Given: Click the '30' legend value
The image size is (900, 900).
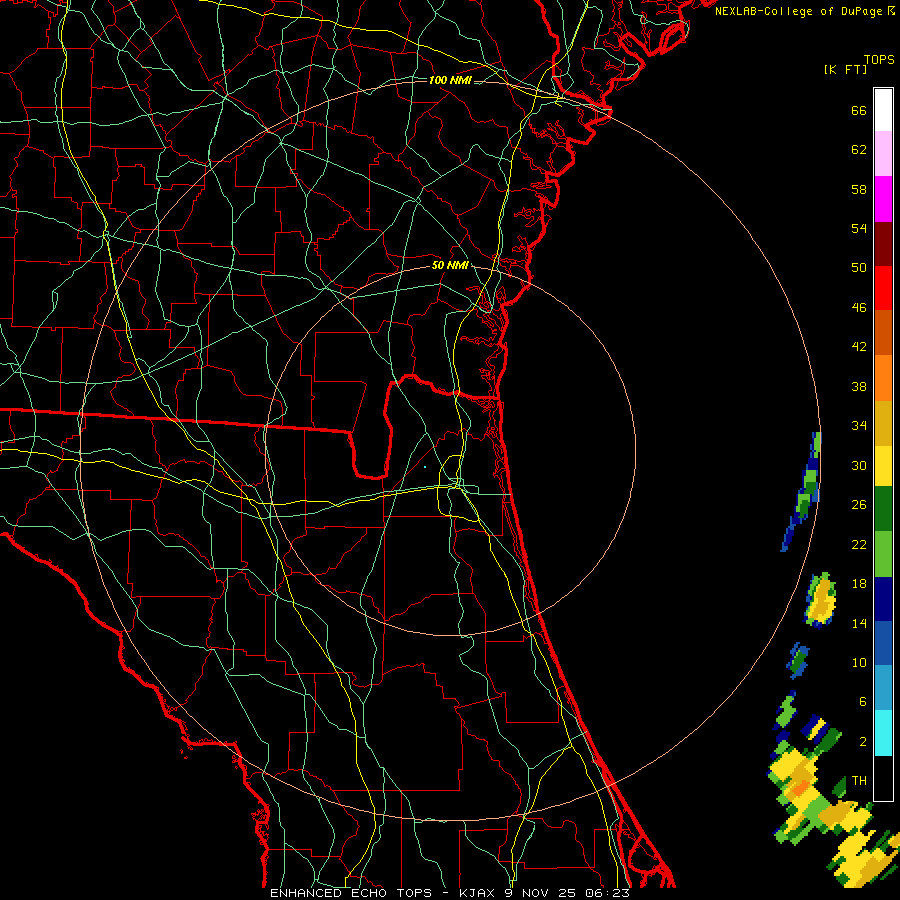Looking at the screenshot, I should coord(859,465).
